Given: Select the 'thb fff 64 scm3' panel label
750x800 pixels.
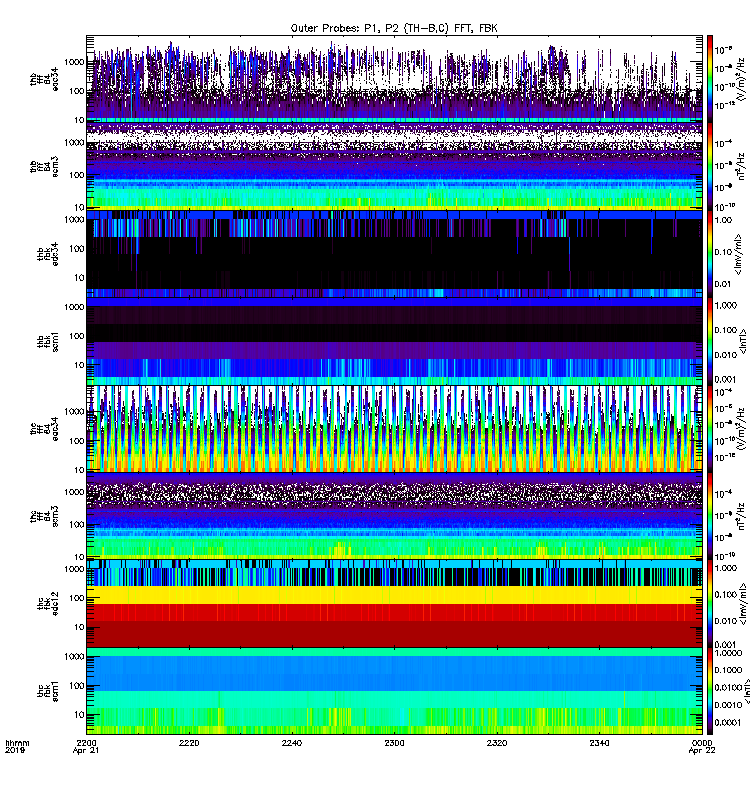Looking at the screenshot, I should 44,167.
